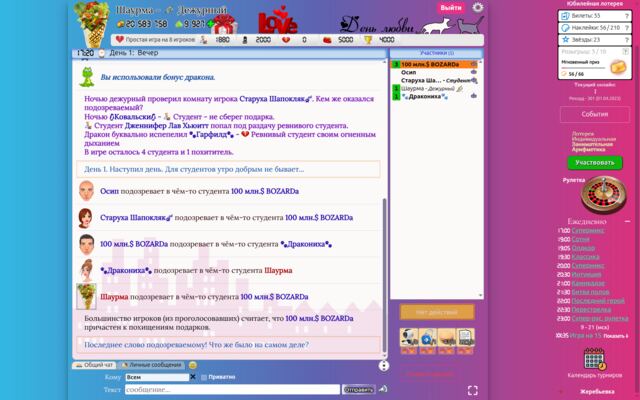Click the Кому recipient field showing Всем

point(157,377)
